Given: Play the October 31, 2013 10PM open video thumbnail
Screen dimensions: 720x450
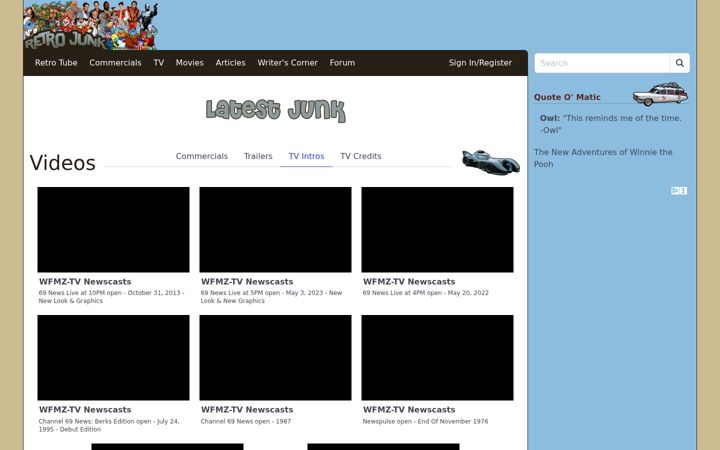Looking at the screenshot, I should 113,230.
